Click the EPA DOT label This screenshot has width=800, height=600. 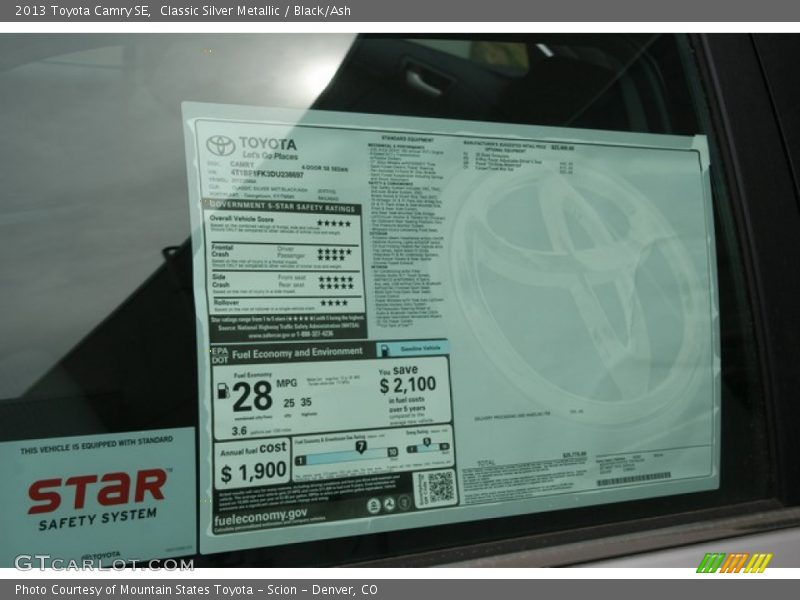click(219, 356)
